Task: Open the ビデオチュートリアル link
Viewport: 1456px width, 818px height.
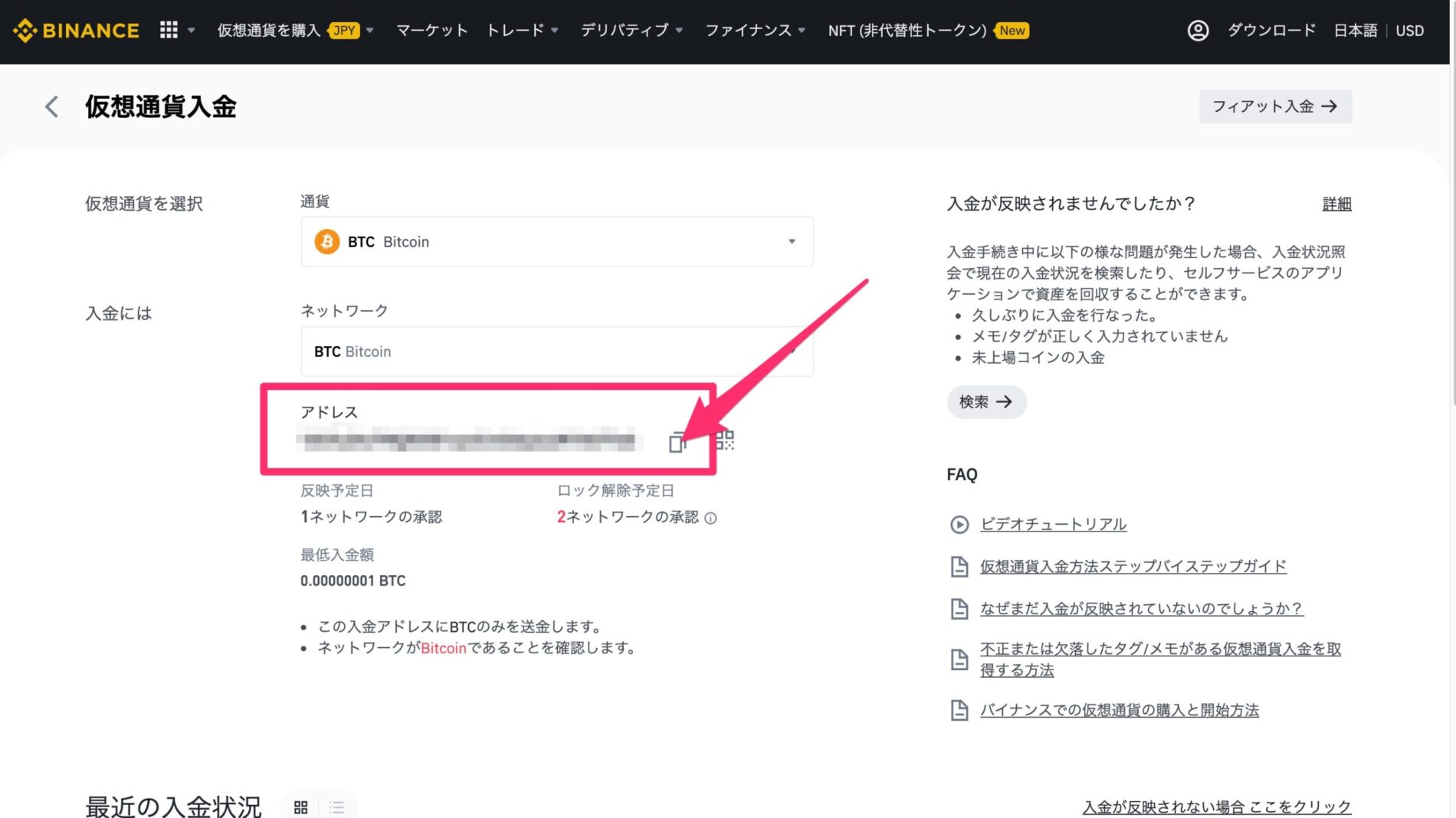Action: (x=1053, y=525)
